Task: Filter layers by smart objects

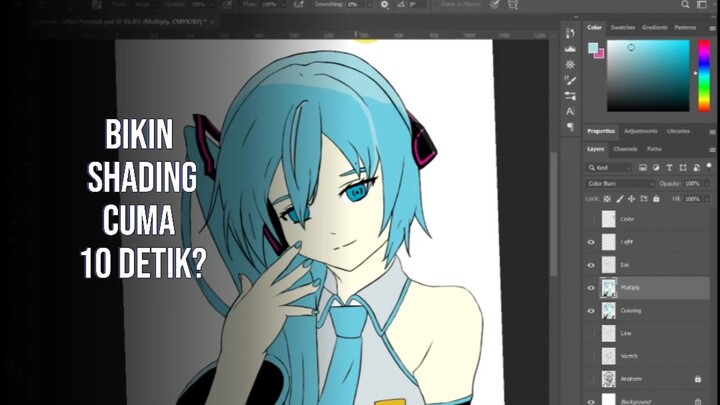Action: point(696,168)
